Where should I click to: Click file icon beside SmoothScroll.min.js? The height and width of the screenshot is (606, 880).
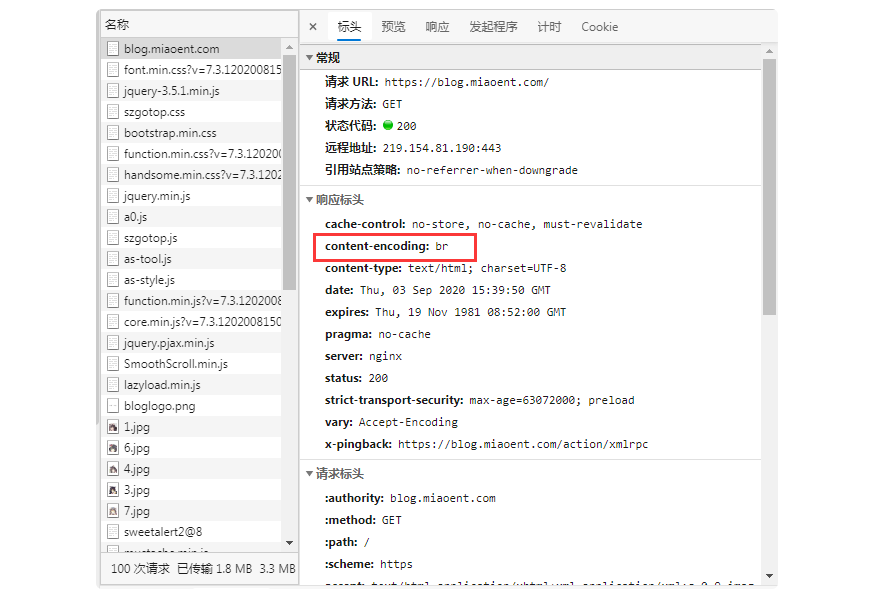113,364
